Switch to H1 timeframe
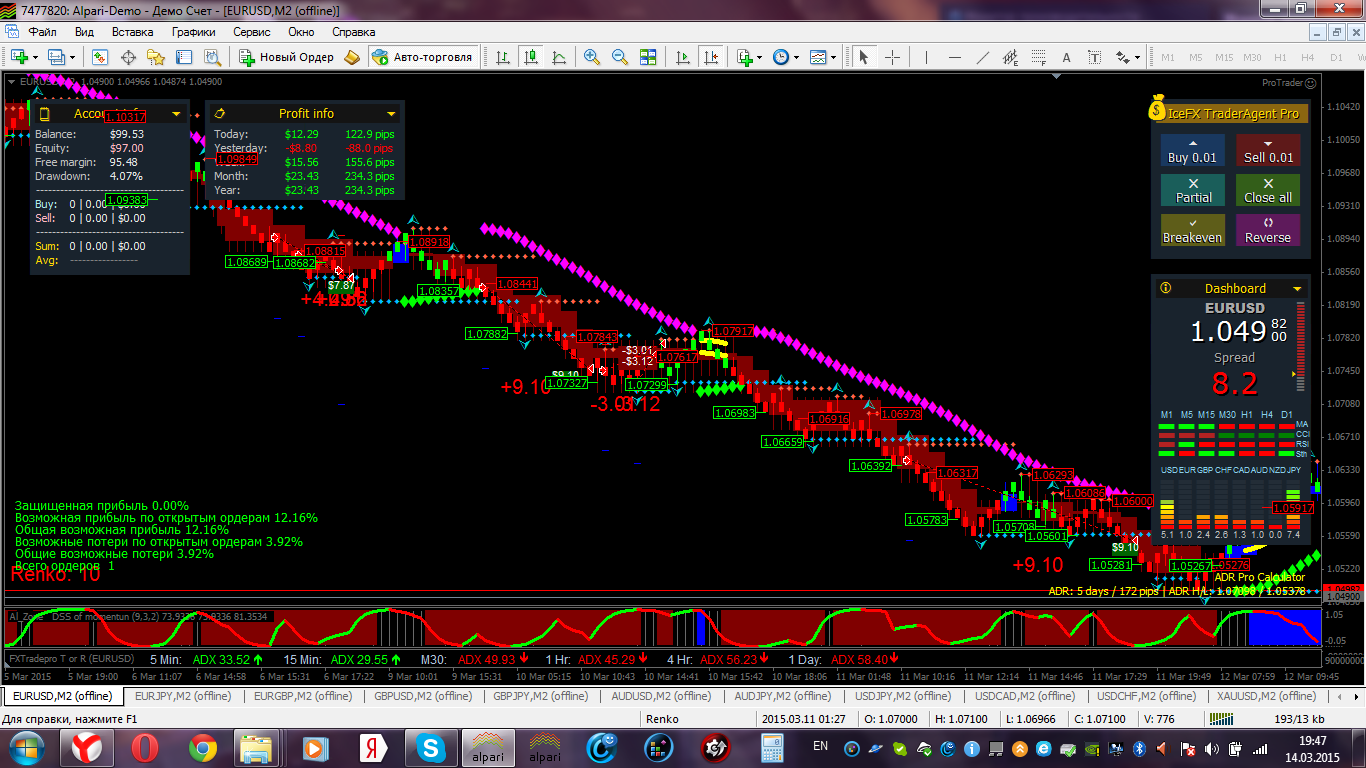 (x=1280, y=57)
